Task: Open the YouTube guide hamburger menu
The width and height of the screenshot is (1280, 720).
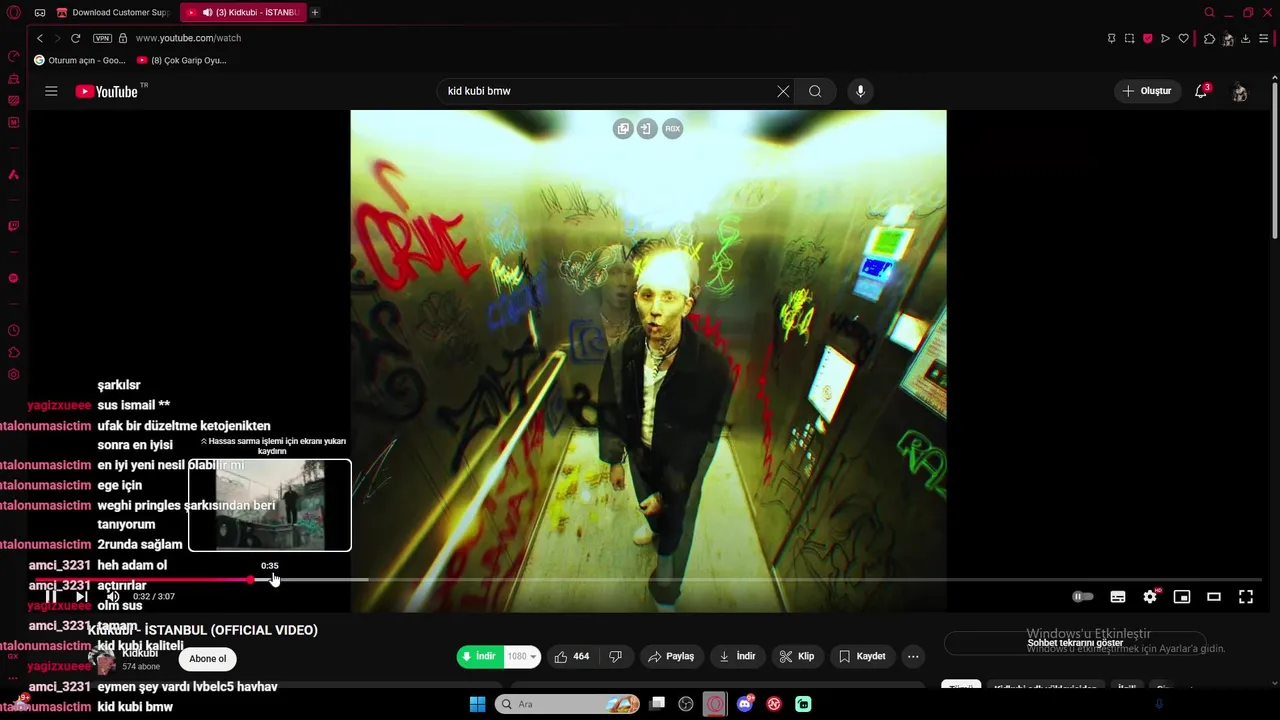Action: tap(51, 91)
